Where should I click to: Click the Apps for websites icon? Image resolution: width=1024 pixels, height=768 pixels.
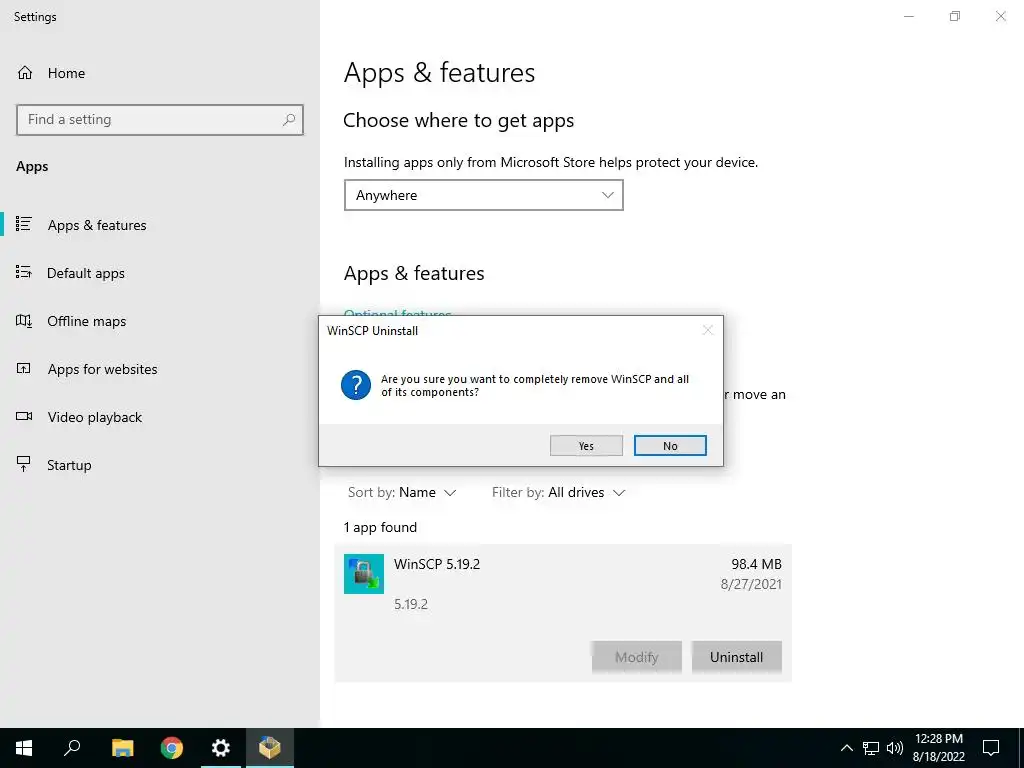[24, 368]
